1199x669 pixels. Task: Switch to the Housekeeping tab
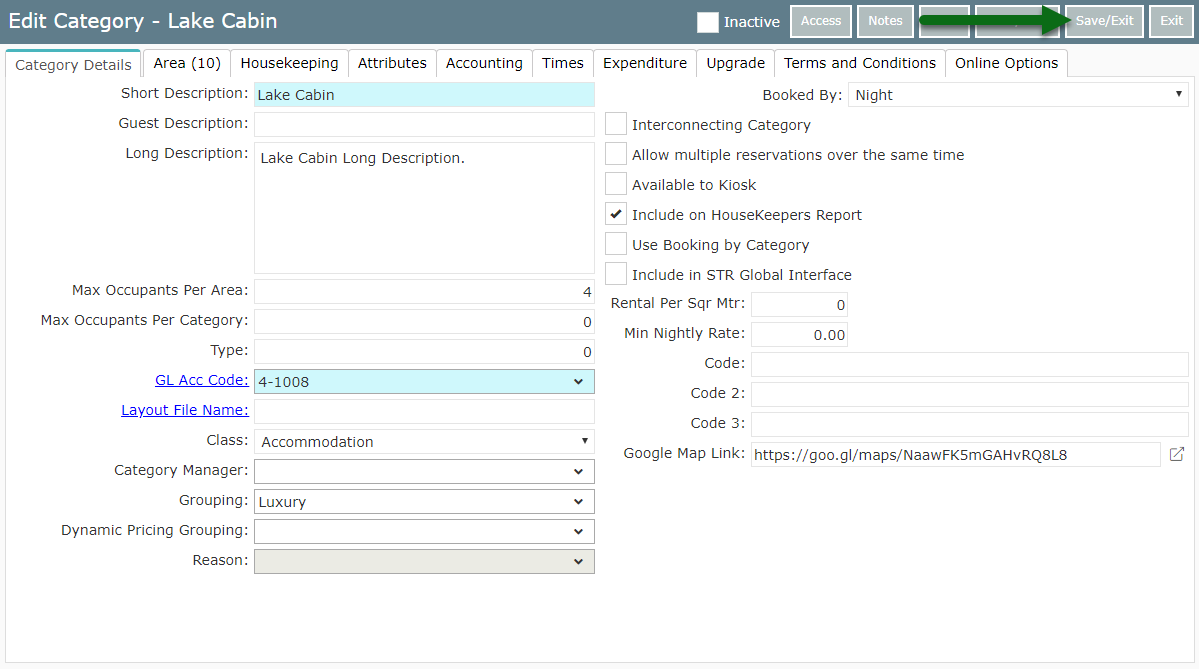(x=289, y=63)
